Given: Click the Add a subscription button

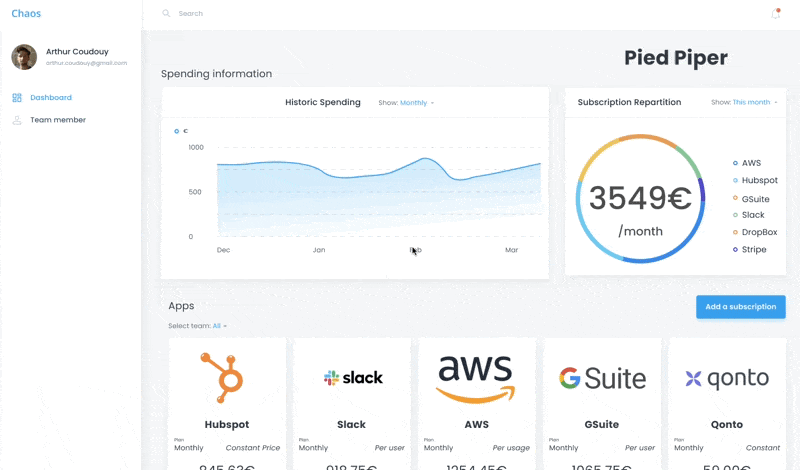Looking at the screenshot, I should pos(741,307).
